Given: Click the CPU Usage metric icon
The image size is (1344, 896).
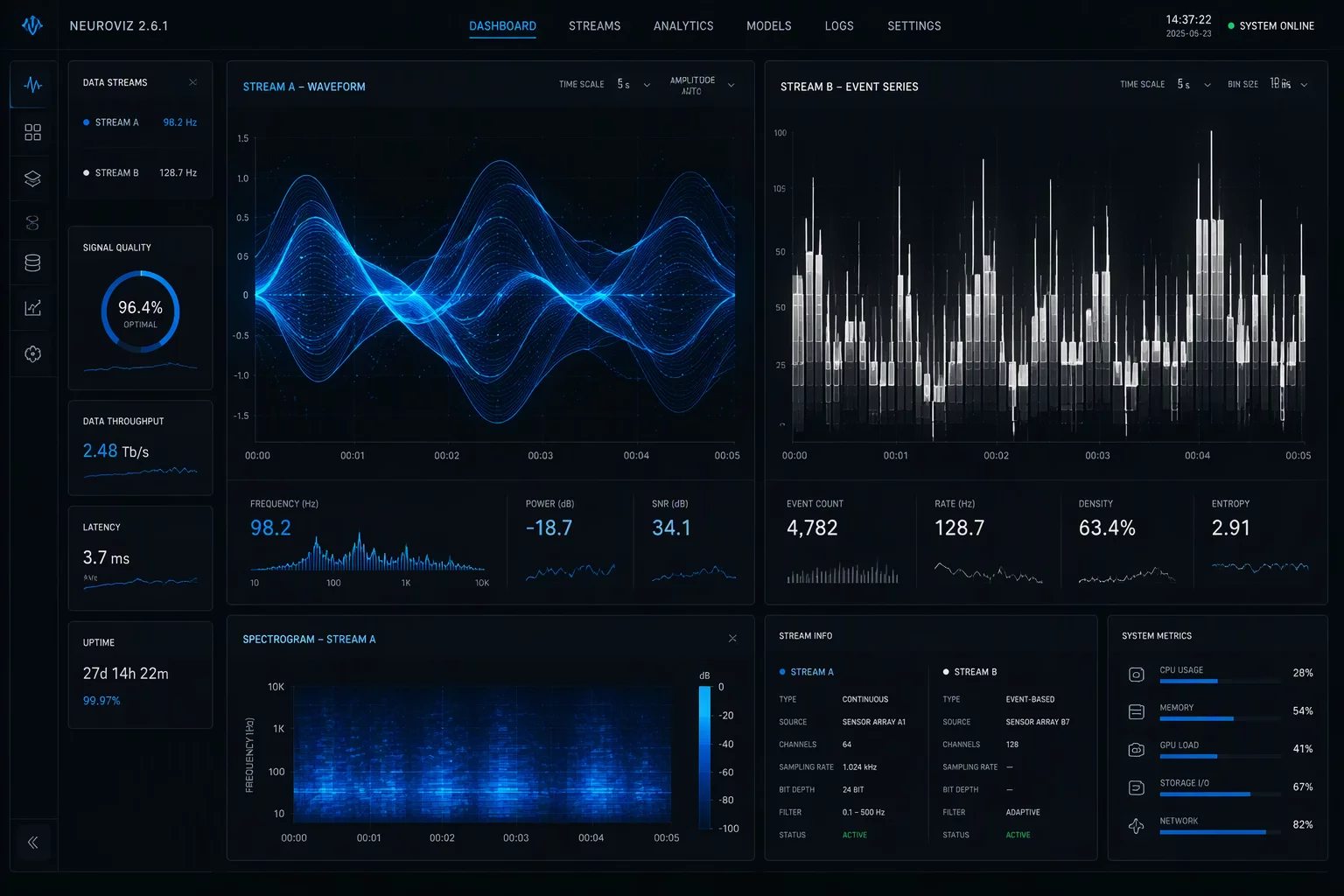Looking at the screenshot, I should point(1136,674).
